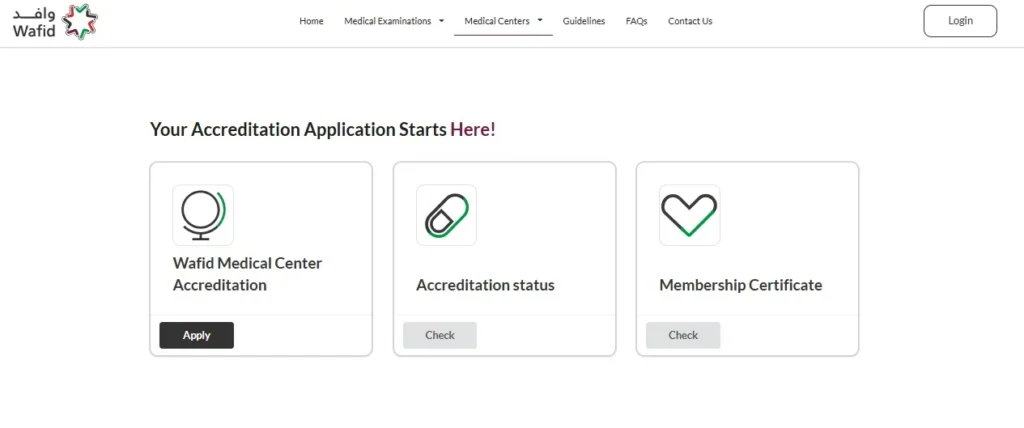Viewport: 1024px width, 428px height.
Task: Click the Your Accreditation Application Starts Here heading
Action: 323,129
